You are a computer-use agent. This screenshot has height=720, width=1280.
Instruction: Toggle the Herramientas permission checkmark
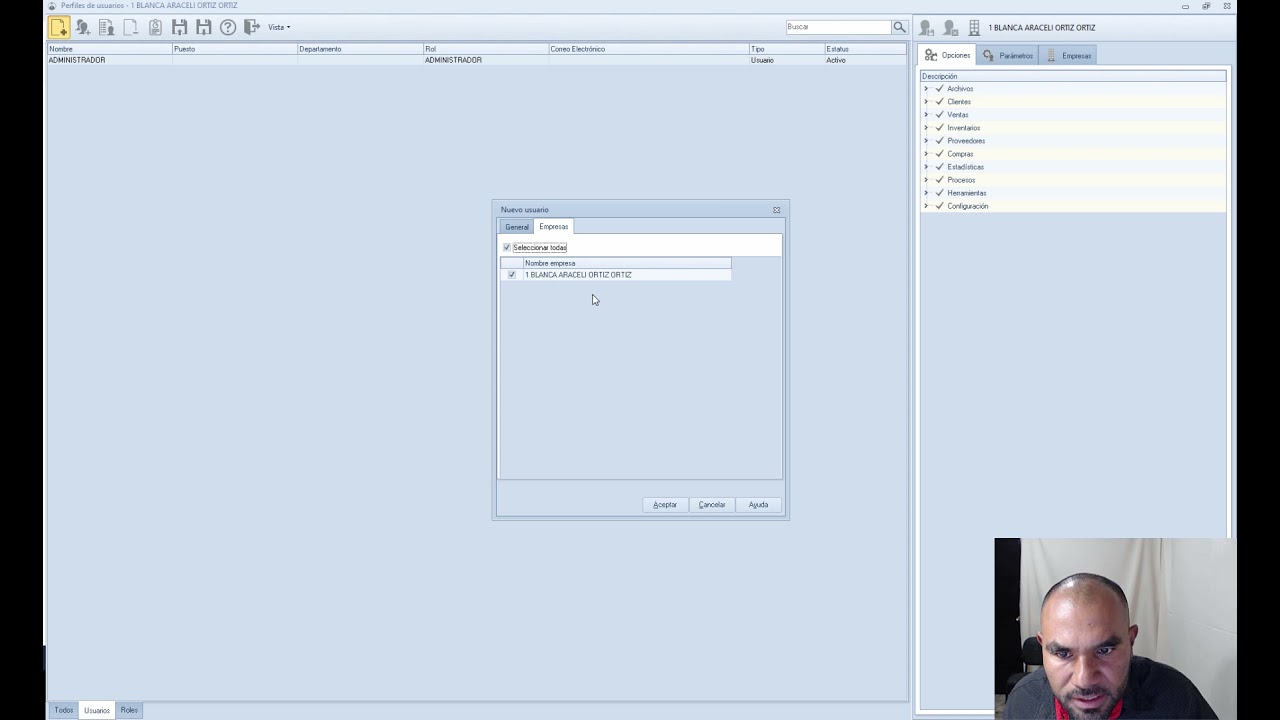pos(939,193)
